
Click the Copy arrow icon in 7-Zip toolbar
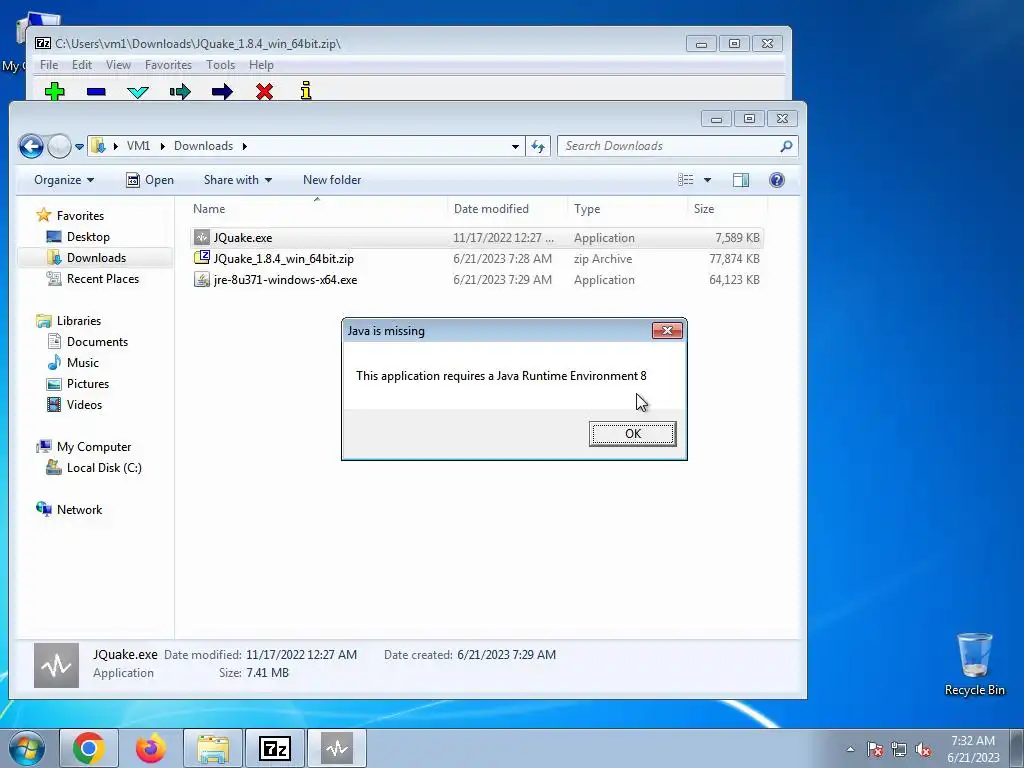(180, 92)
